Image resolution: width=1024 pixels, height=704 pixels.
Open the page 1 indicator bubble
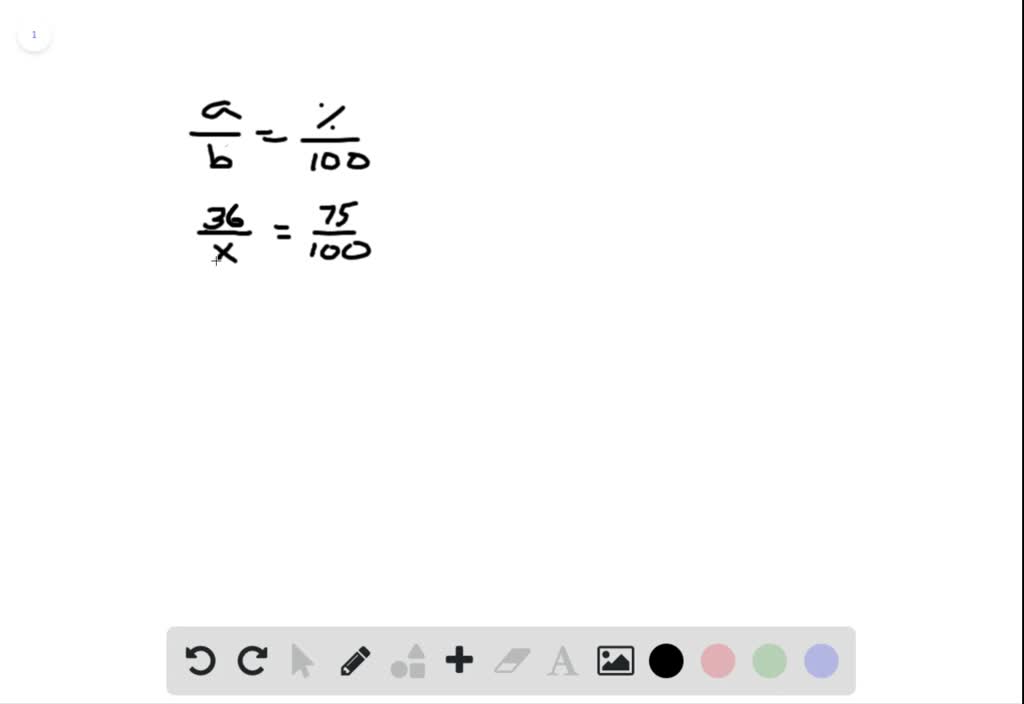34,35
